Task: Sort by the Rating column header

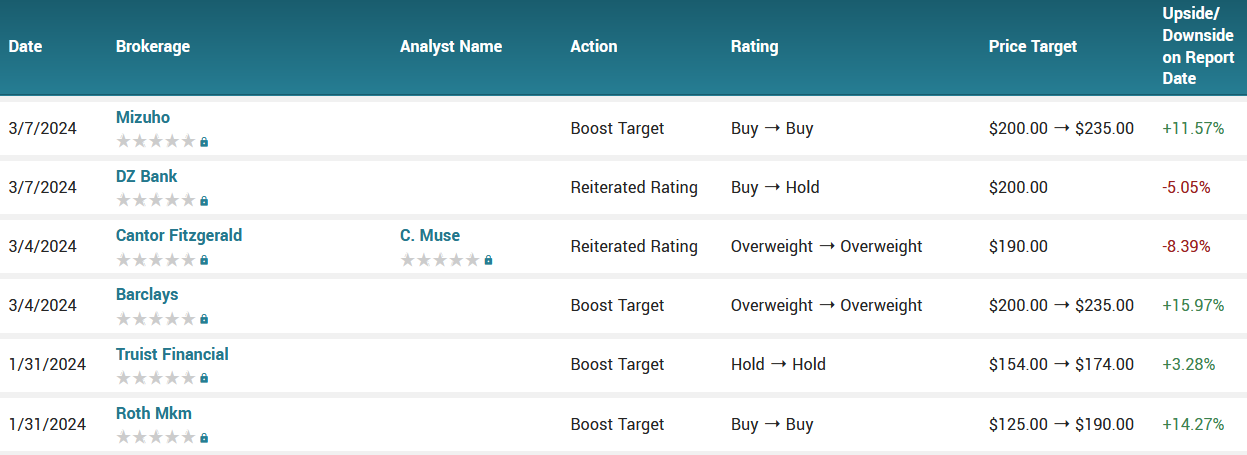Action: (755, 46)
